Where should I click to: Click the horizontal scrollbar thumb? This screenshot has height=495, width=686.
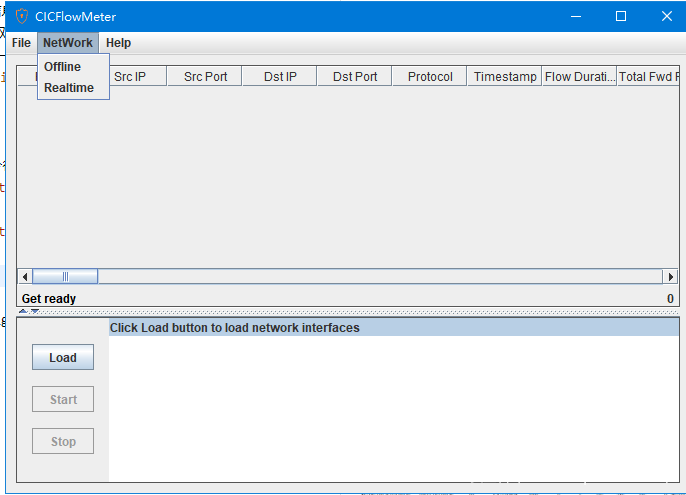(65, 276)
